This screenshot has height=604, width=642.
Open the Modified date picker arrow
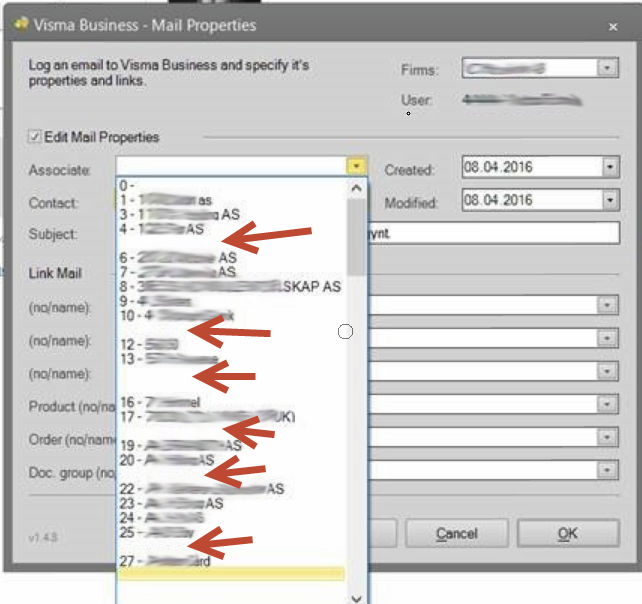610,200
